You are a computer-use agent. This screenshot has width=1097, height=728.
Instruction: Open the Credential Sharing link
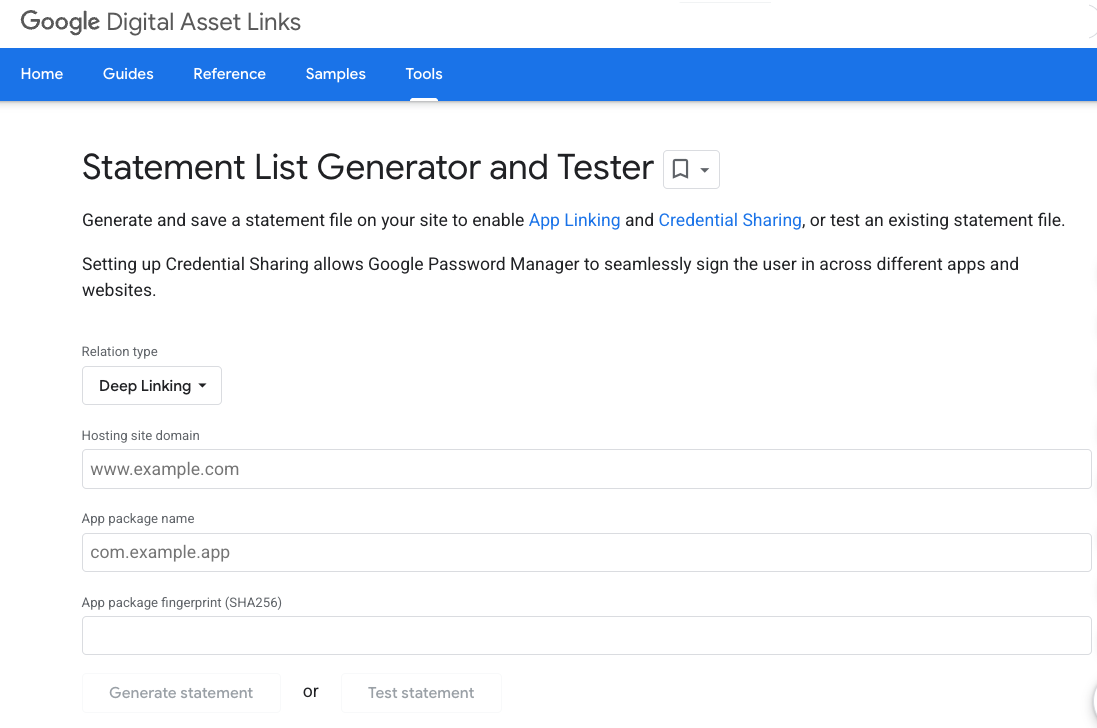(729, 220)
